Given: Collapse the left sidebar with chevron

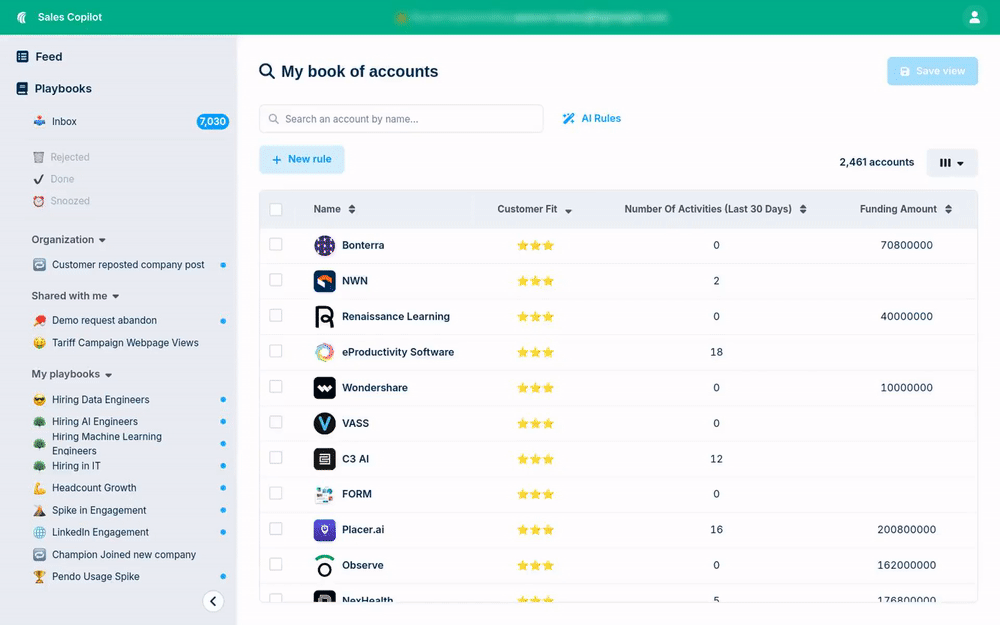Looking at the screenshot, I should [x=213, y=601].
